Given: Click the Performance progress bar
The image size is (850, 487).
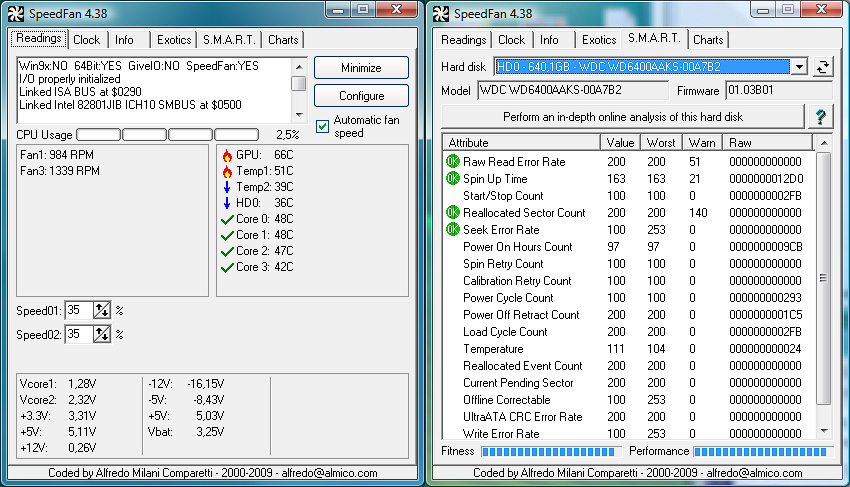Looking at the screenshot, I should [x=762, y=451].
